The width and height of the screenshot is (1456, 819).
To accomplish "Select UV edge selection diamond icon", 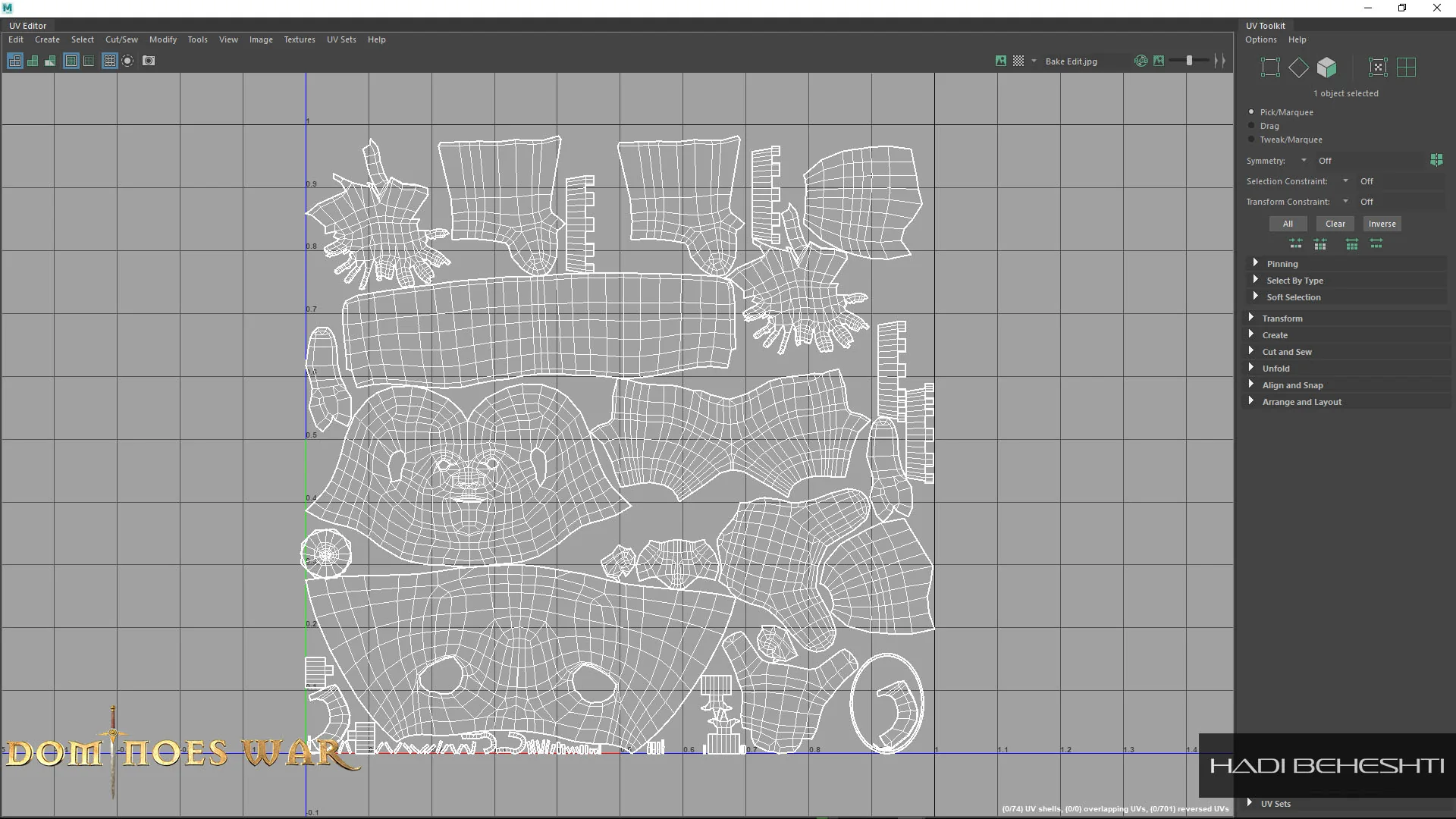I will [x=1298, y=67].
